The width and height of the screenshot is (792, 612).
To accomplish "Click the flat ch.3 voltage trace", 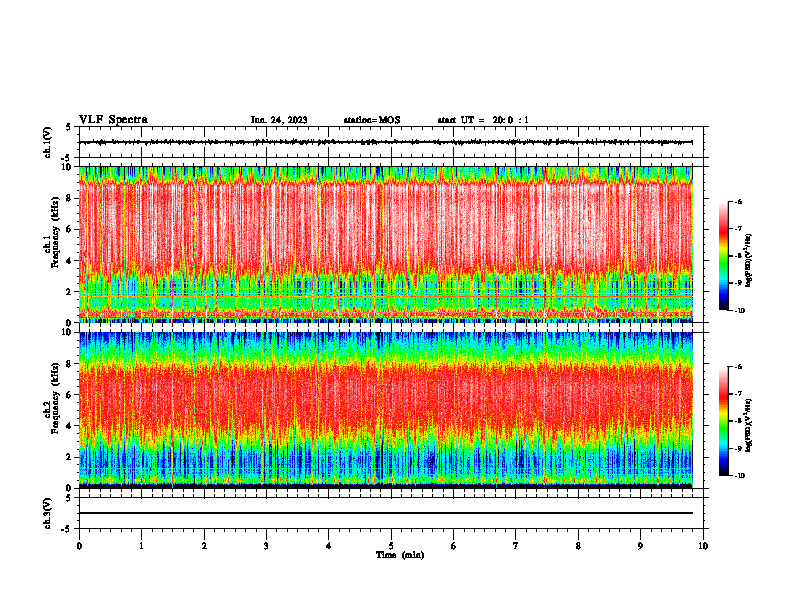I will (x=386, y=513).
